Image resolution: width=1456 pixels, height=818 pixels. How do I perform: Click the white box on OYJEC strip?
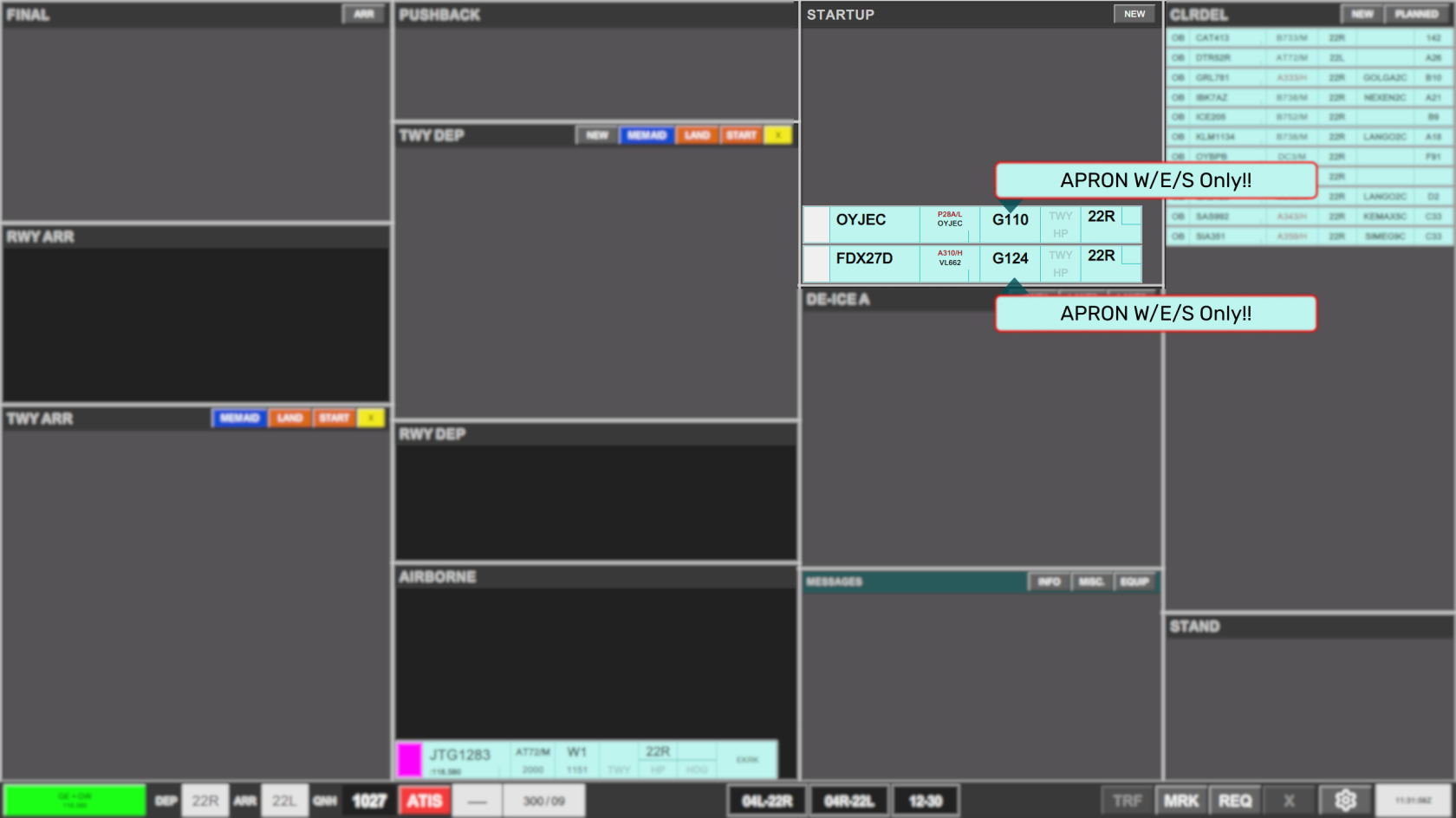(x=816, y=224)
